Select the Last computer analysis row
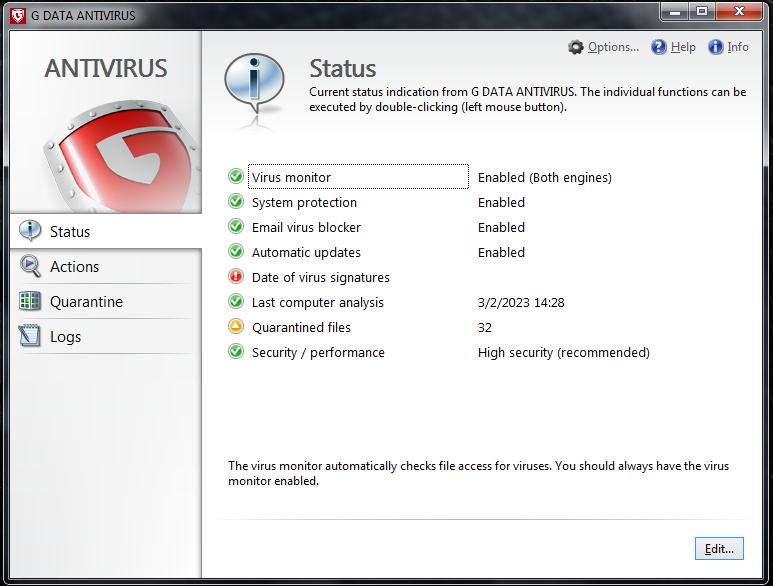 pos(358,302)
